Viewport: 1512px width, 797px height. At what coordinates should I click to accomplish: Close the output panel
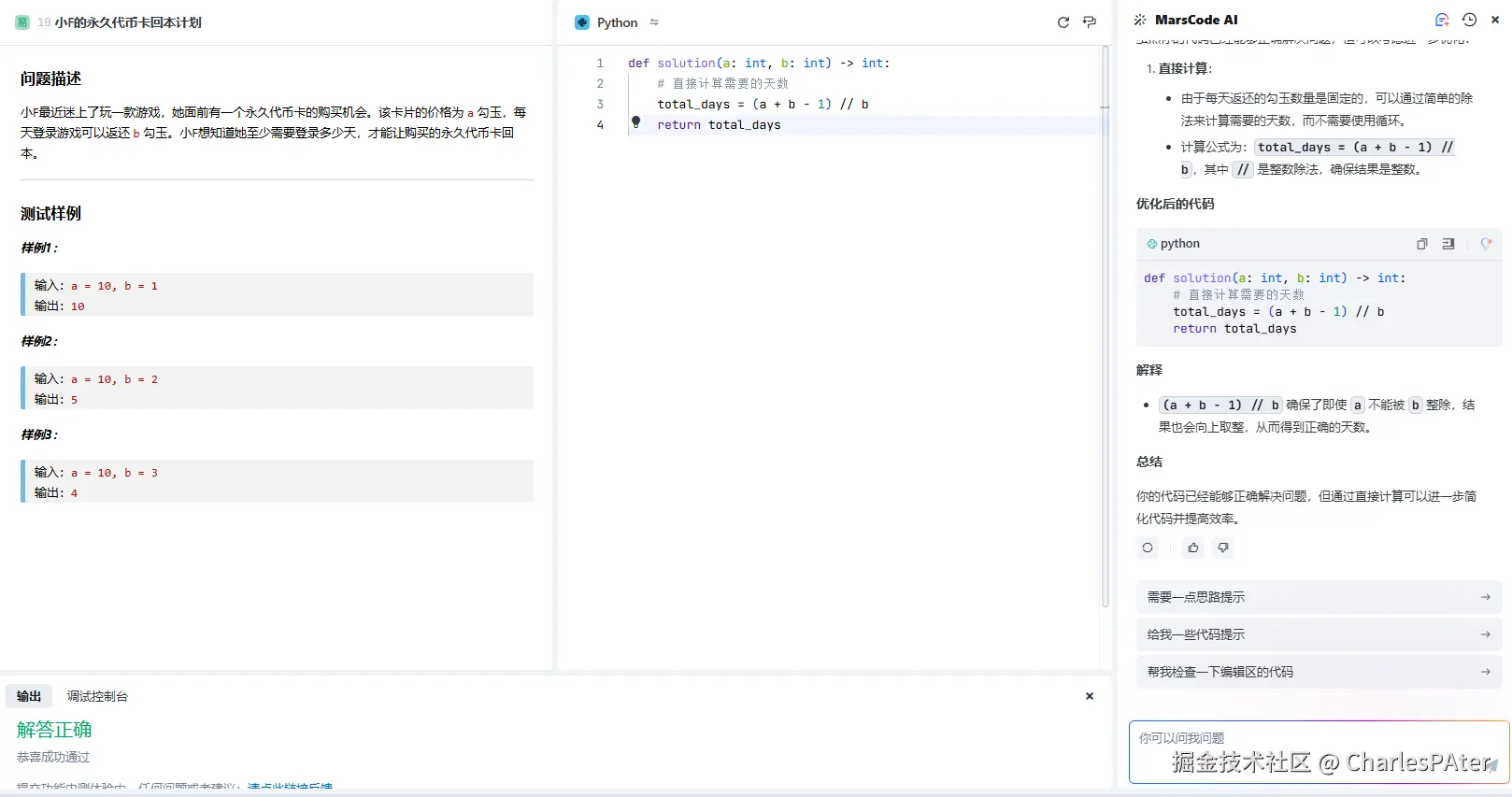coord(1090,696)
